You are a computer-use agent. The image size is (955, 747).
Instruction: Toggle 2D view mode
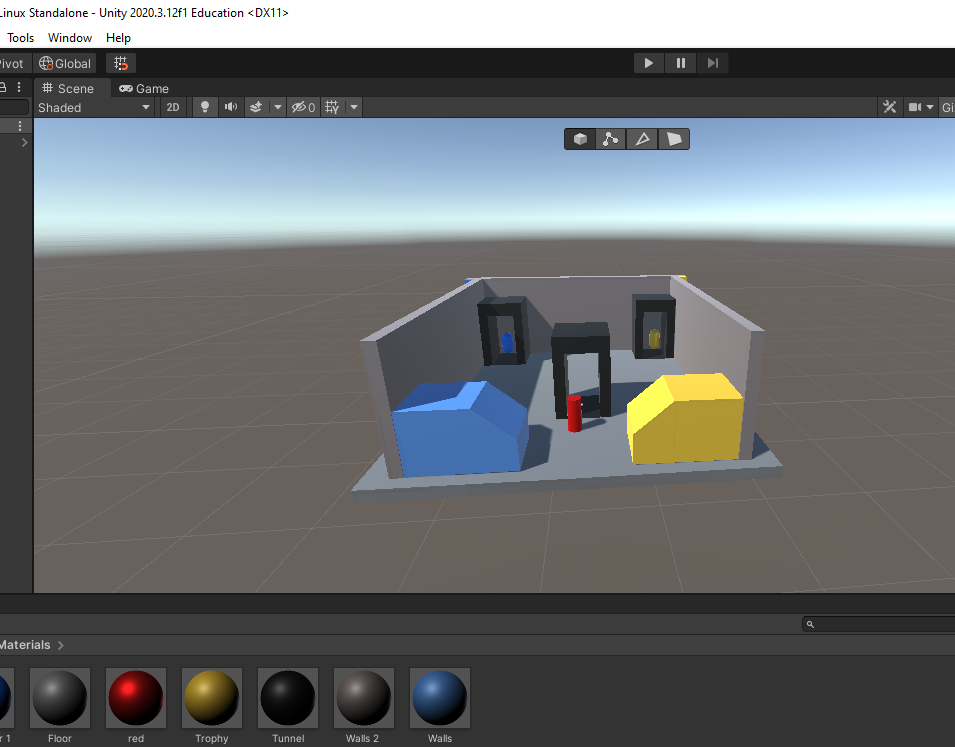tap(173, 107)
